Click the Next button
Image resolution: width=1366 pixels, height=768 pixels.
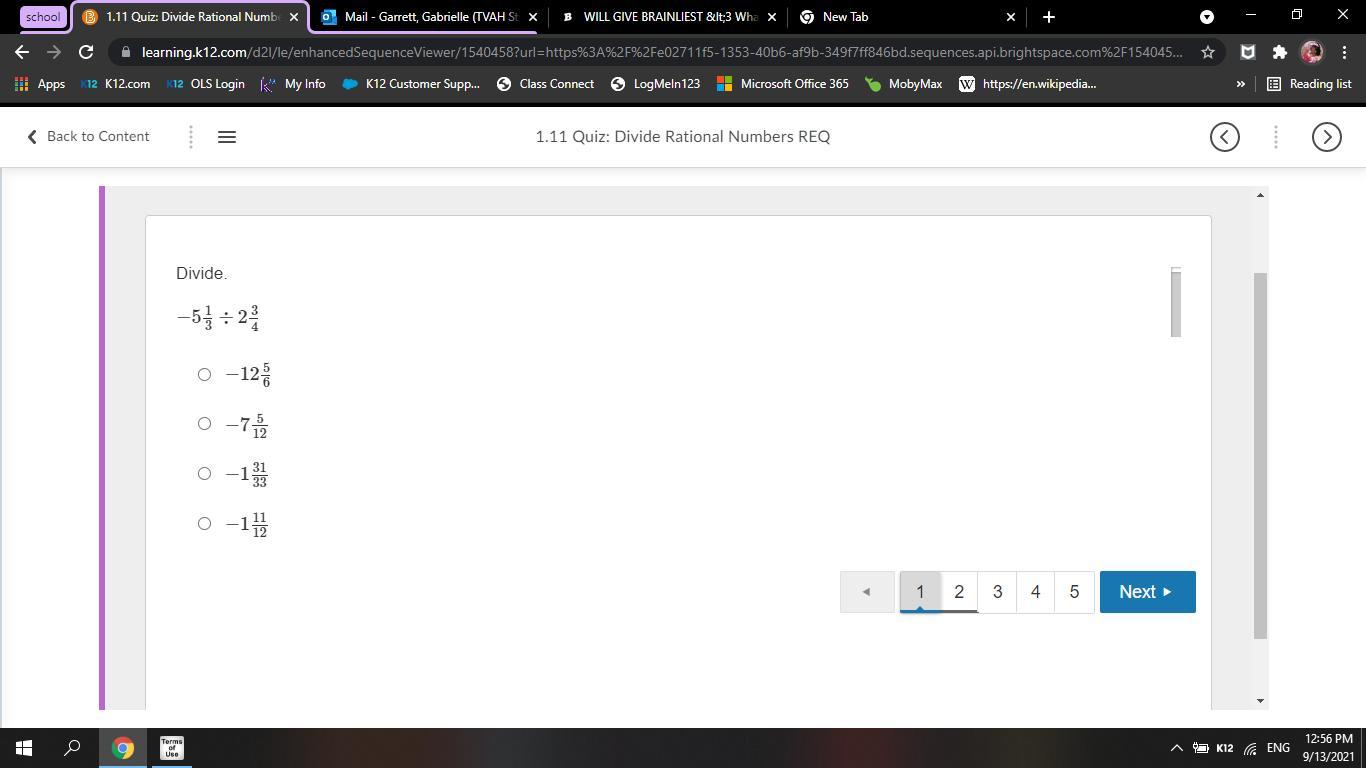(1147, 592)
